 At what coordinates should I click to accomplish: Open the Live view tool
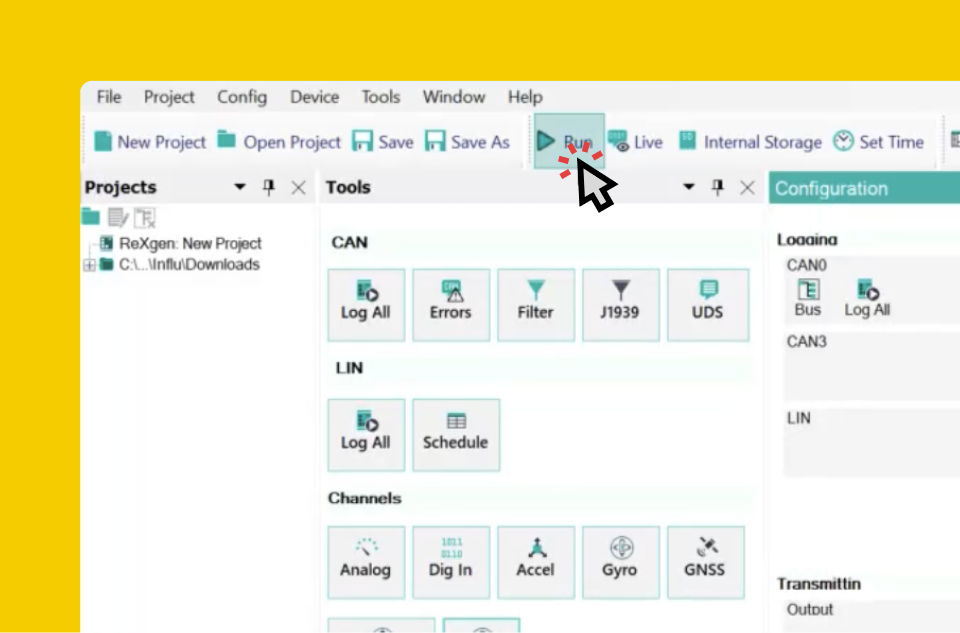[x=636, y=142]
